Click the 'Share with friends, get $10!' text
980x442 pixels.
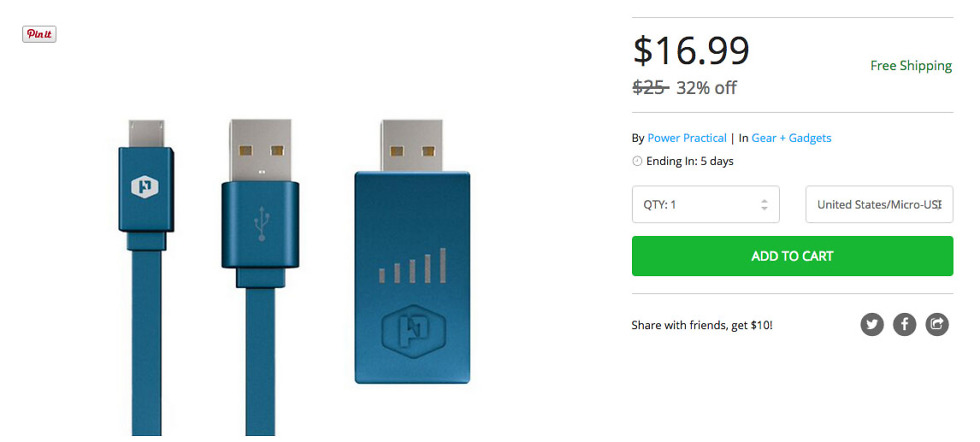[702, 325]
